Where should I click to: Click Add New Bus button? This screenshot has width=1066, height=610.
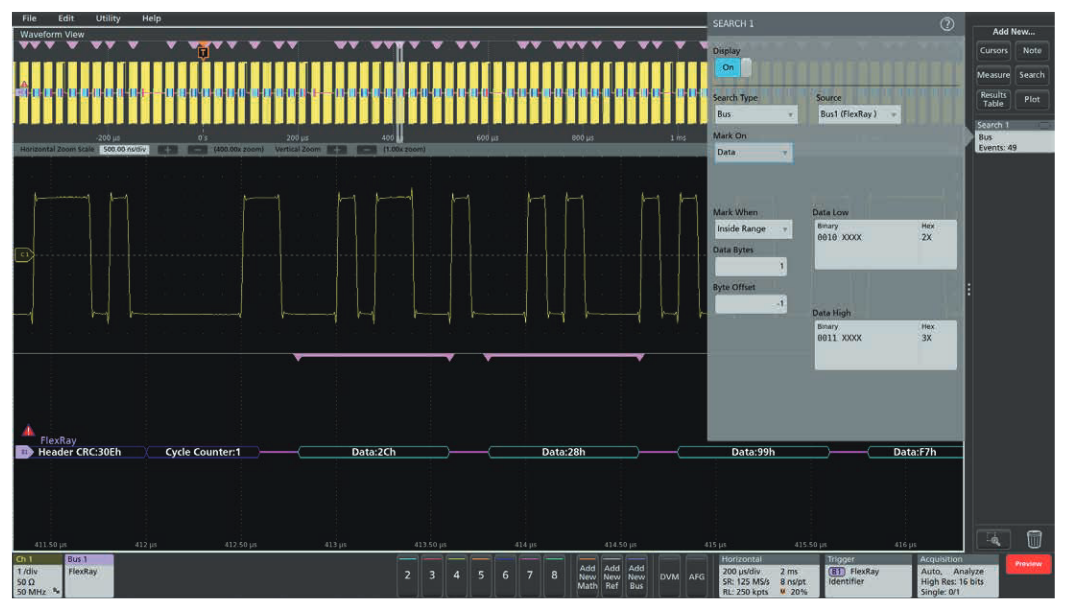(636, 576)
